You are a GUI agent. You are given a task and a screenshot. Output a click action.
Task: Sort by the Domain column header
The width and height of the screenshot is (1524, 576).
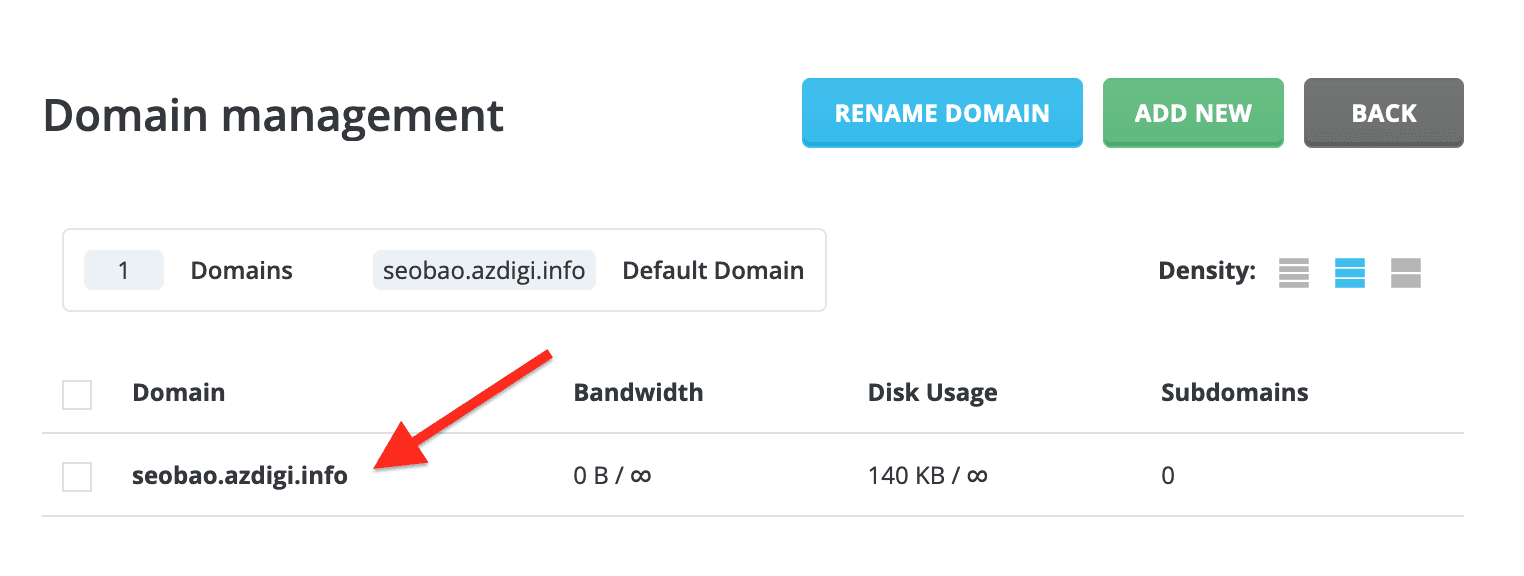[178, 393]
